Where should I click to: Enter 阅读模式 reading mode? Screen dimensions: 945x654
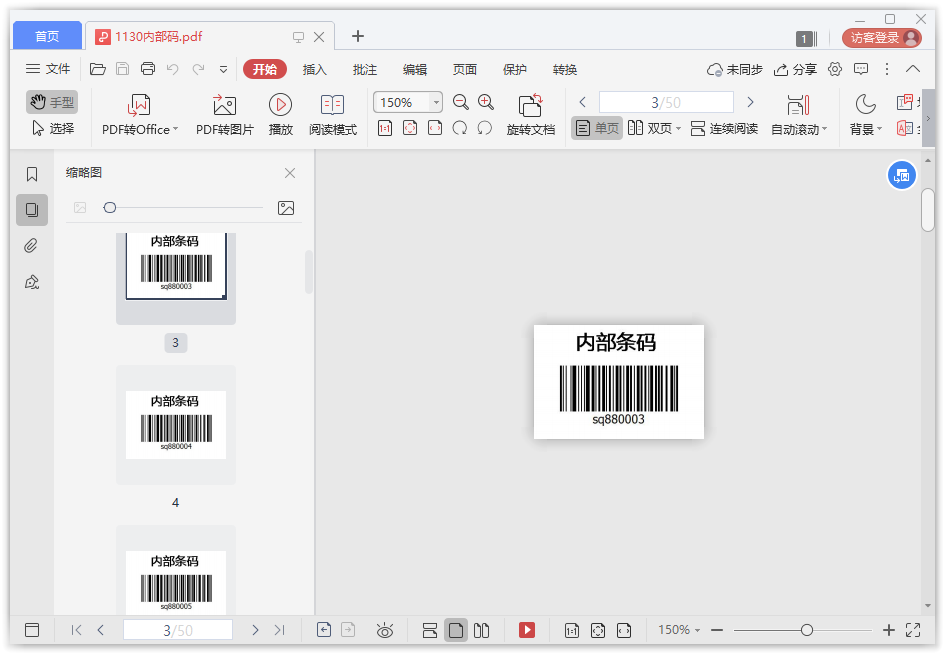point(333,115)
